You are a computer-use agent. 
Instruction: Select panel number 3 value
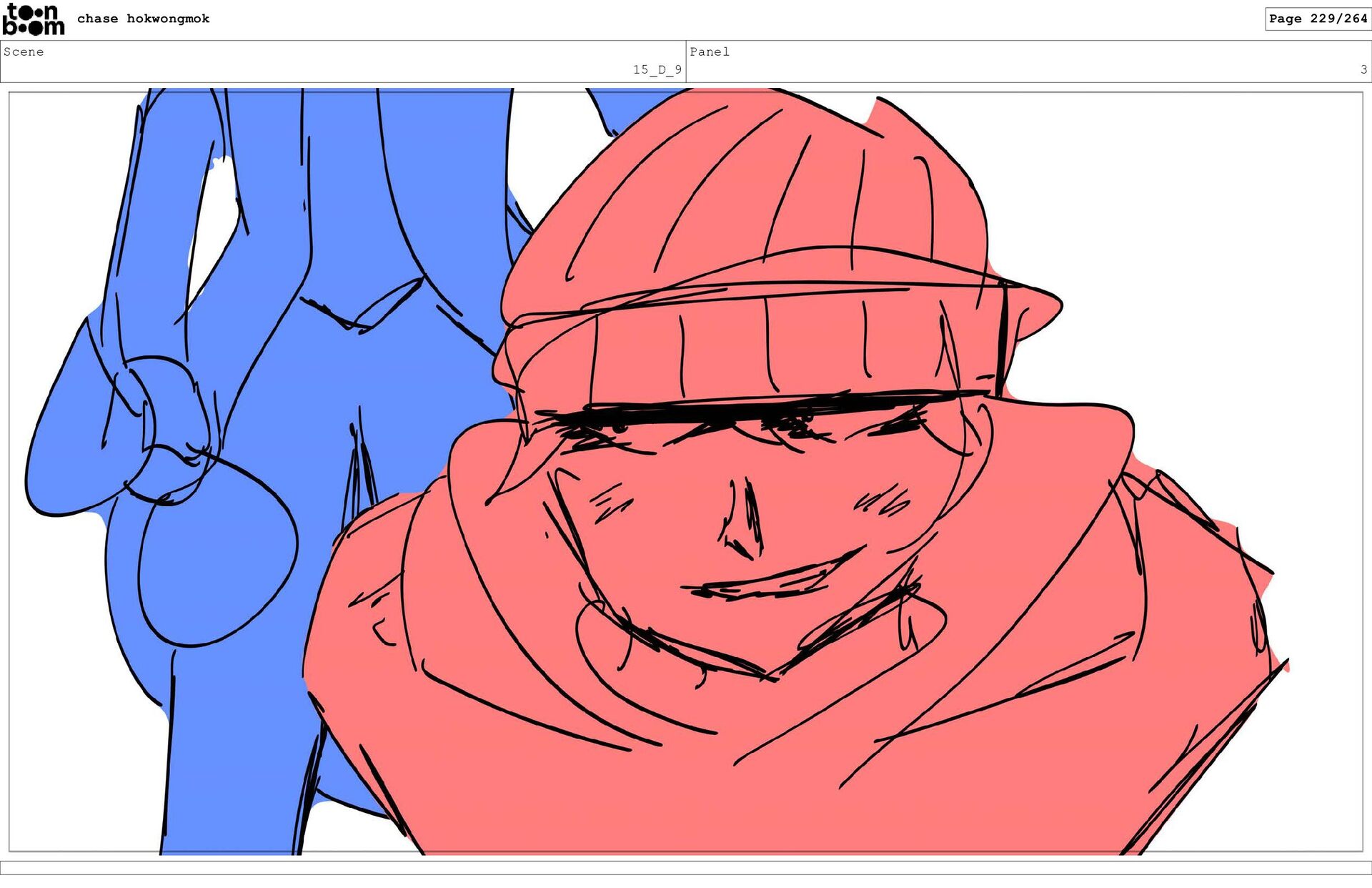[1363, 69]
